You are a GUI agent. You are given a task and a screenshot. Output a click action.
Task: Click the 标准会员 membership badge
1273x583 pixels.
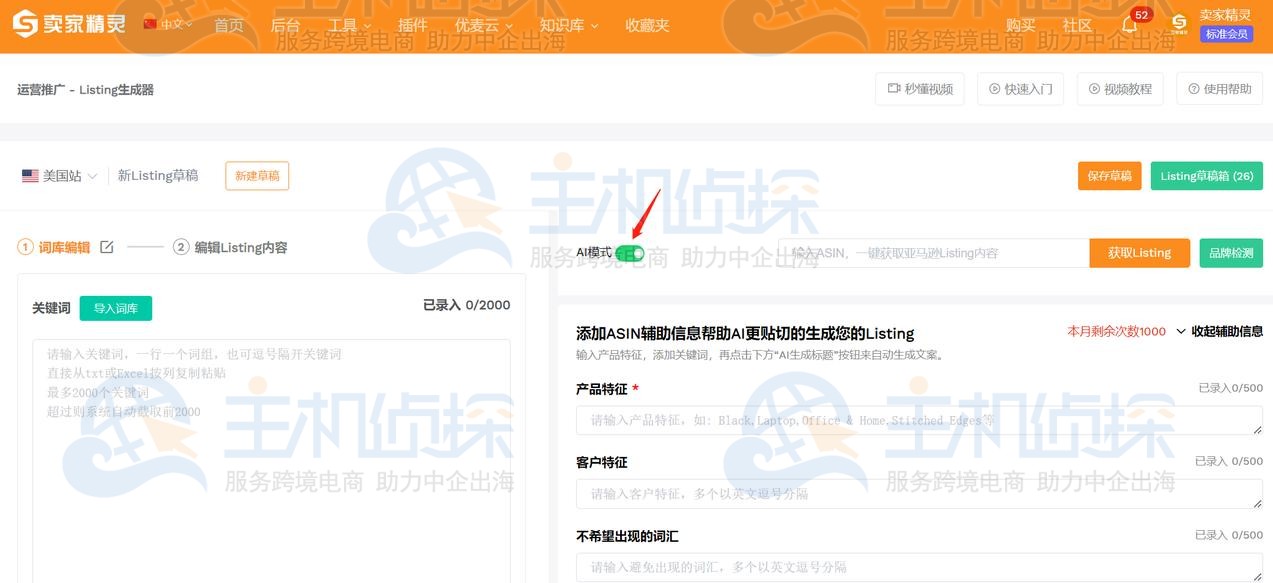[1227, 34]
